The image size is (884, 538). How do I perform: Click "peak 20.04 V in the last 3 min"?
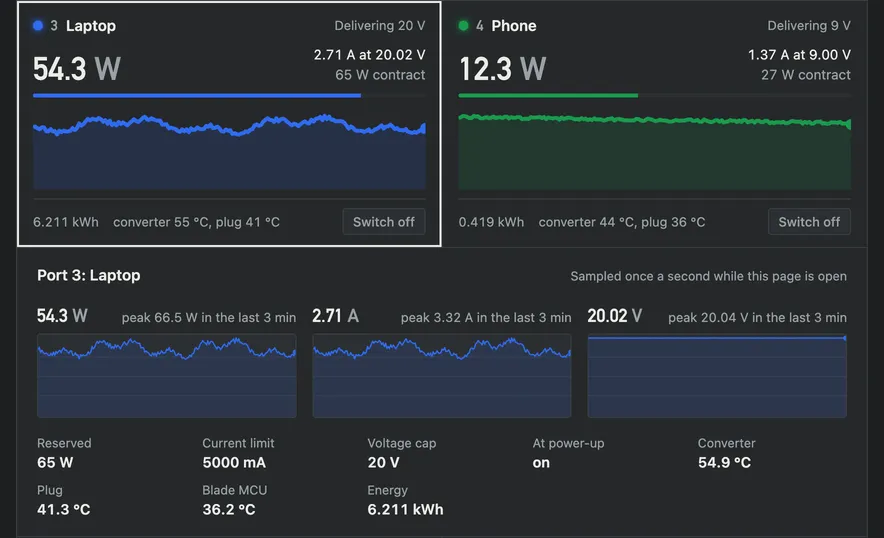[757, 317]
